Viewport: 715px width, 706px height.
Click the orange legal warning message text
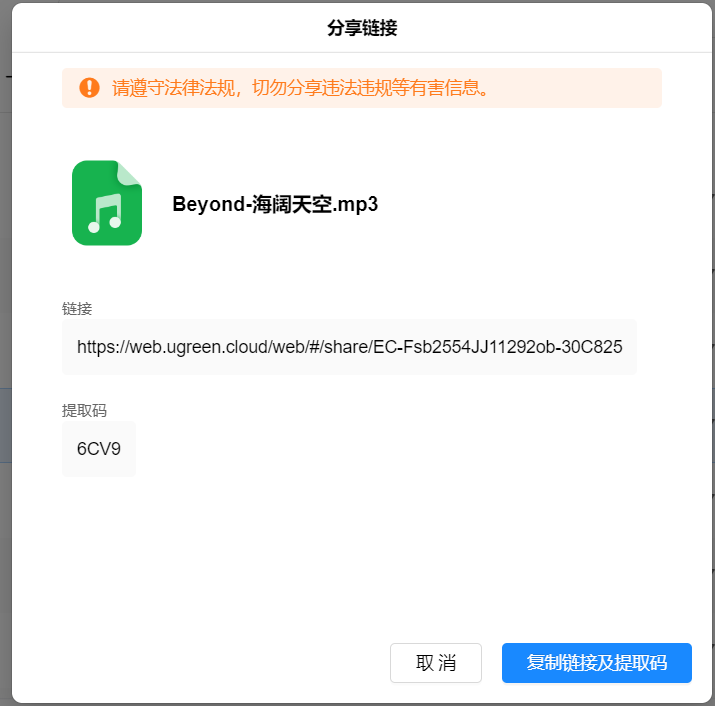click(x=300, y=88)
